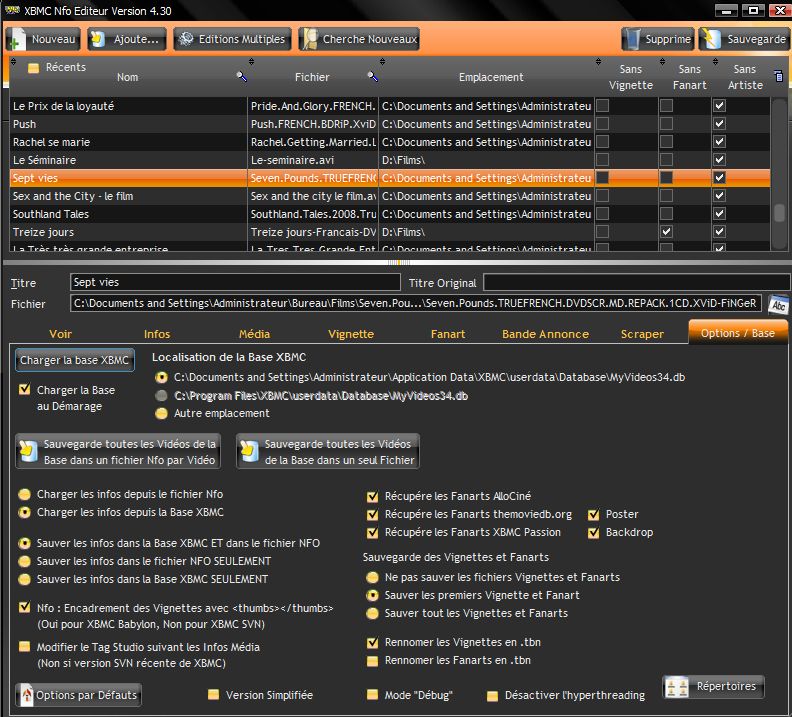Switch to the Vignette tab

[351, 334]
